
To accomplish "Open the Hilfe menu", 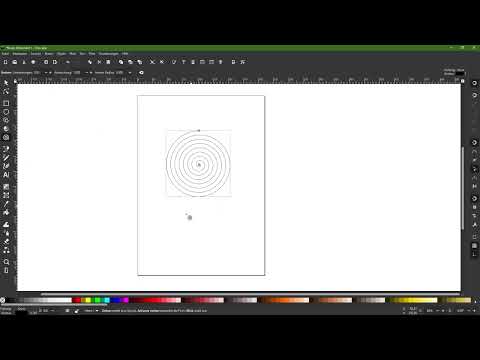I will [x=125, y=54].
